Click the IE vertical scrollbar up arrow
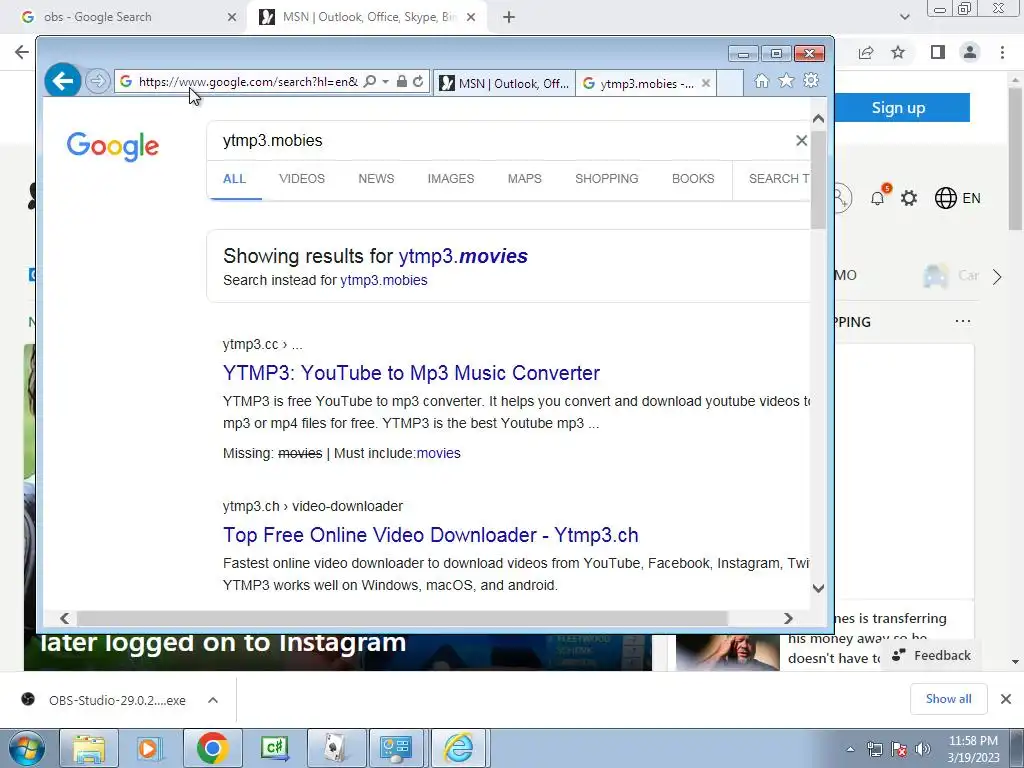Viewport: 1024px width, 768px height. (818, 119)
